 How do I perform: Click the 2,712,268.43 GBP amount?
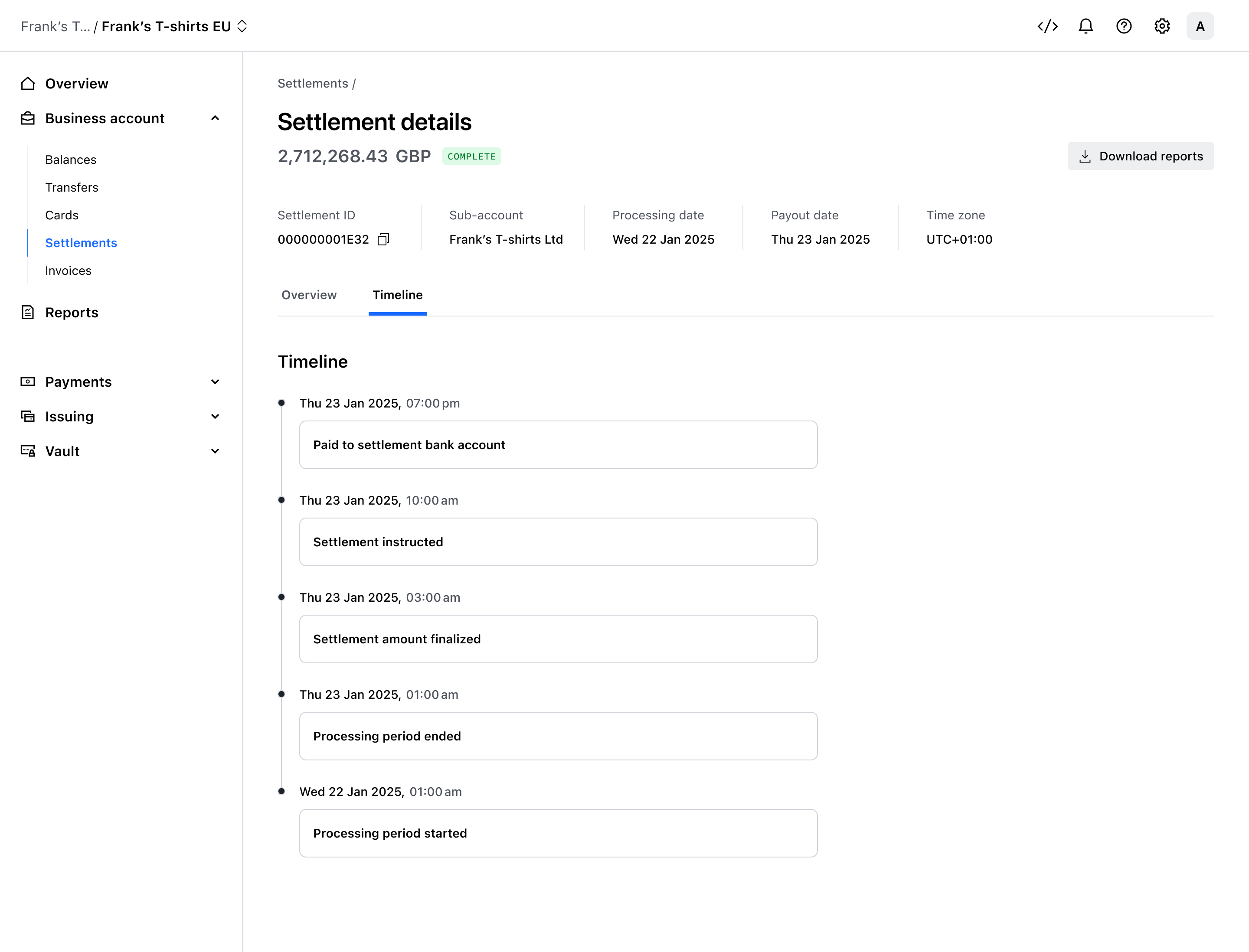pos(354,156)
